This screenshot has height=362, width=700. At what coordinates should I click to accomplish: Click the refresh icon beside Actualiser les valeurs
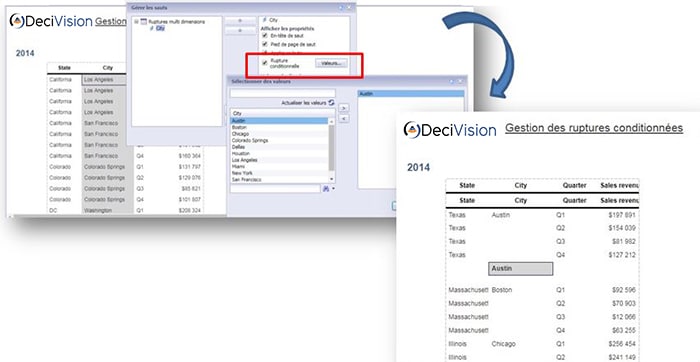331,103
